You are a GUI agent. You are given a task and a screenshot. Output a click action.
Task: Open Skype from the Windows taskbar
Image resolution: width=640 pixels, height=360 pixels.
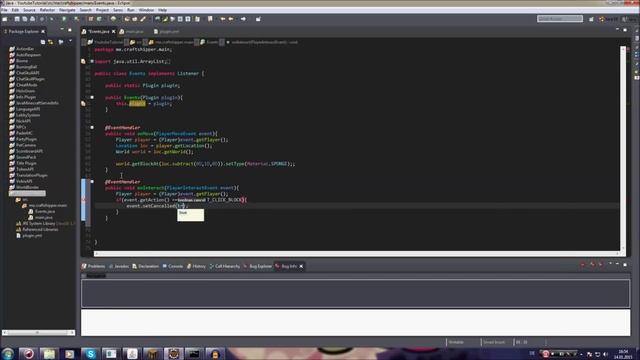tap(90, 353)
